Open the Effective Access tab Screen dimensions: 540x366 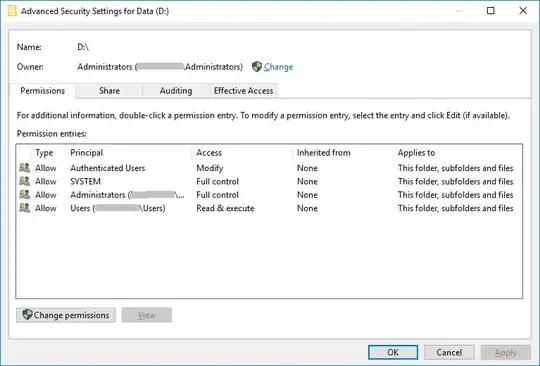pyautogui.click(x=243, y=91)
